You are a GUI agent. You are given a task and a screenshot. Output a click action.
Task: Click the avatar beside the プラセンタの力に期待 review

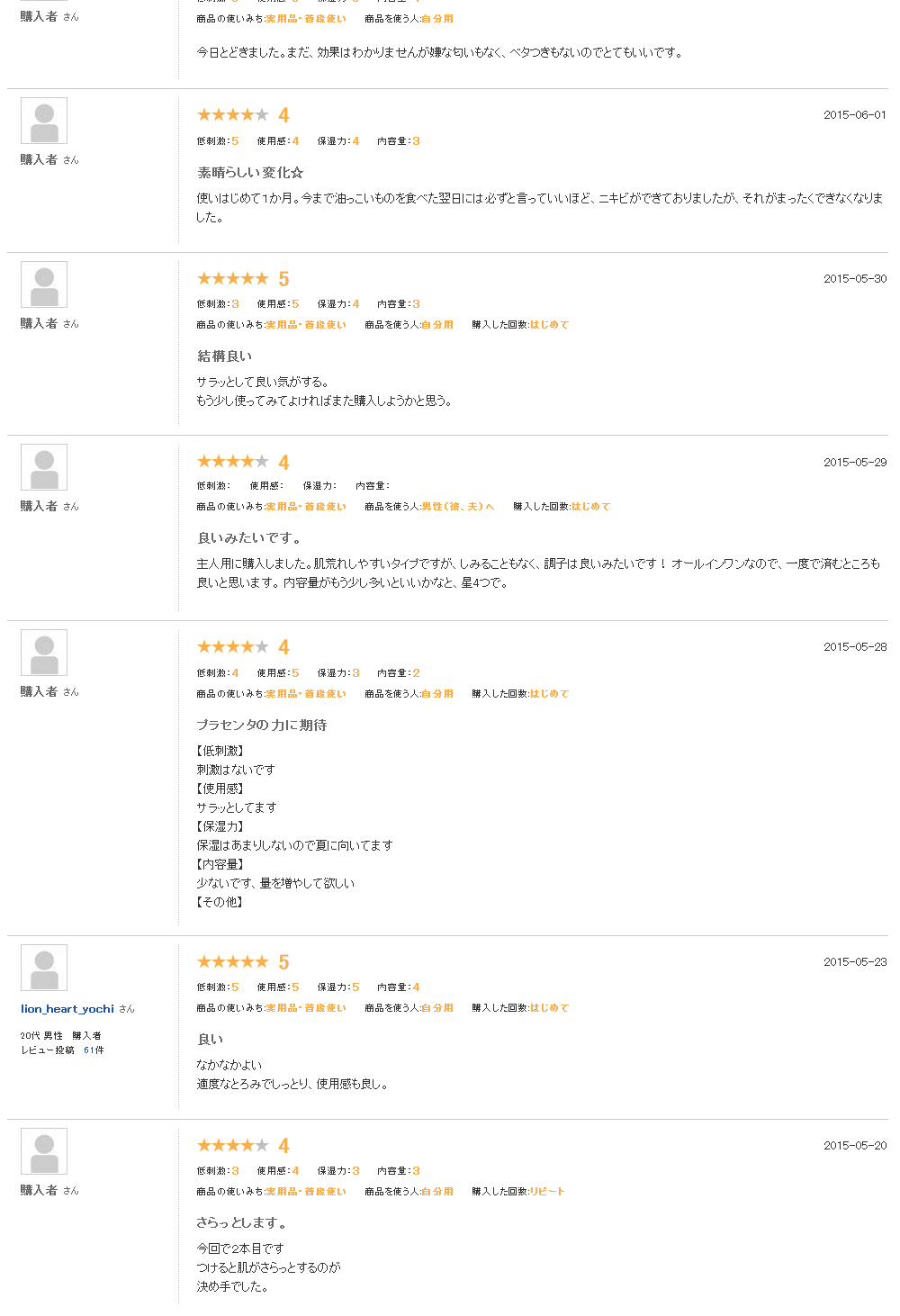[44, 653]
